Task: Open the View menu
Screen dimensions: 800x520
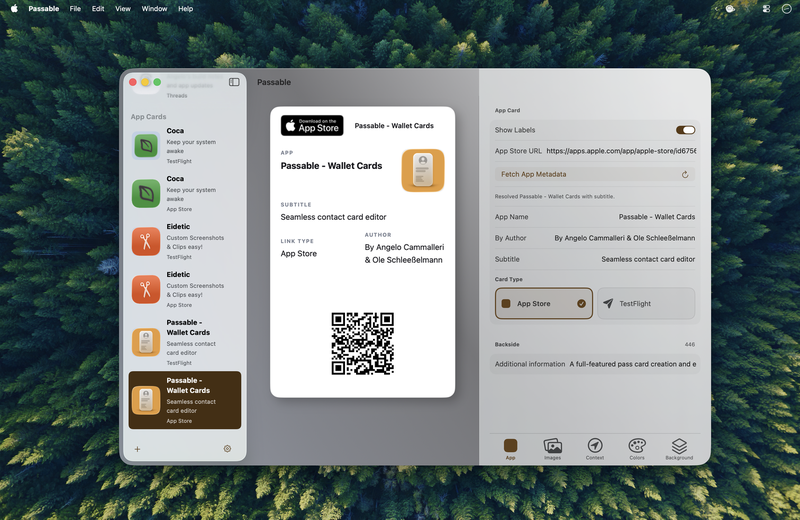Action: tap(122, 9)
